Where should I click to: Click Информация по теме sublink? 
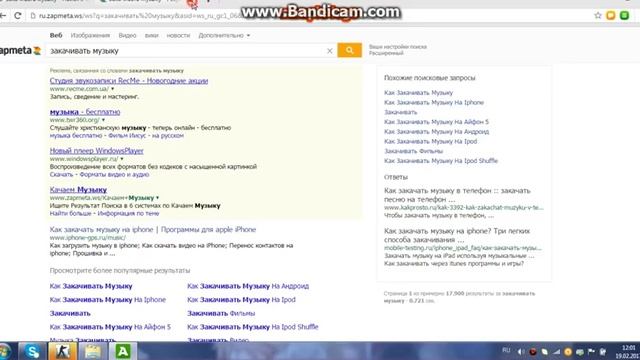(x=128, y=213)
